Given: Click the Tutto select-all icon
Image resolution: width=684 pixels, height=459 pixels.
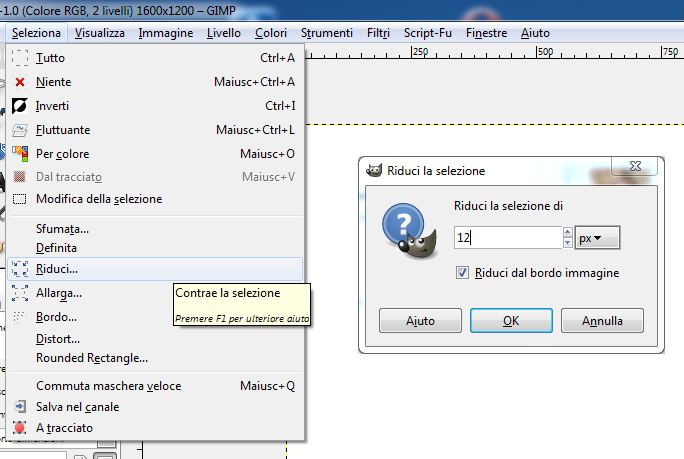Looking at the screenshot, I should point(20,58).
